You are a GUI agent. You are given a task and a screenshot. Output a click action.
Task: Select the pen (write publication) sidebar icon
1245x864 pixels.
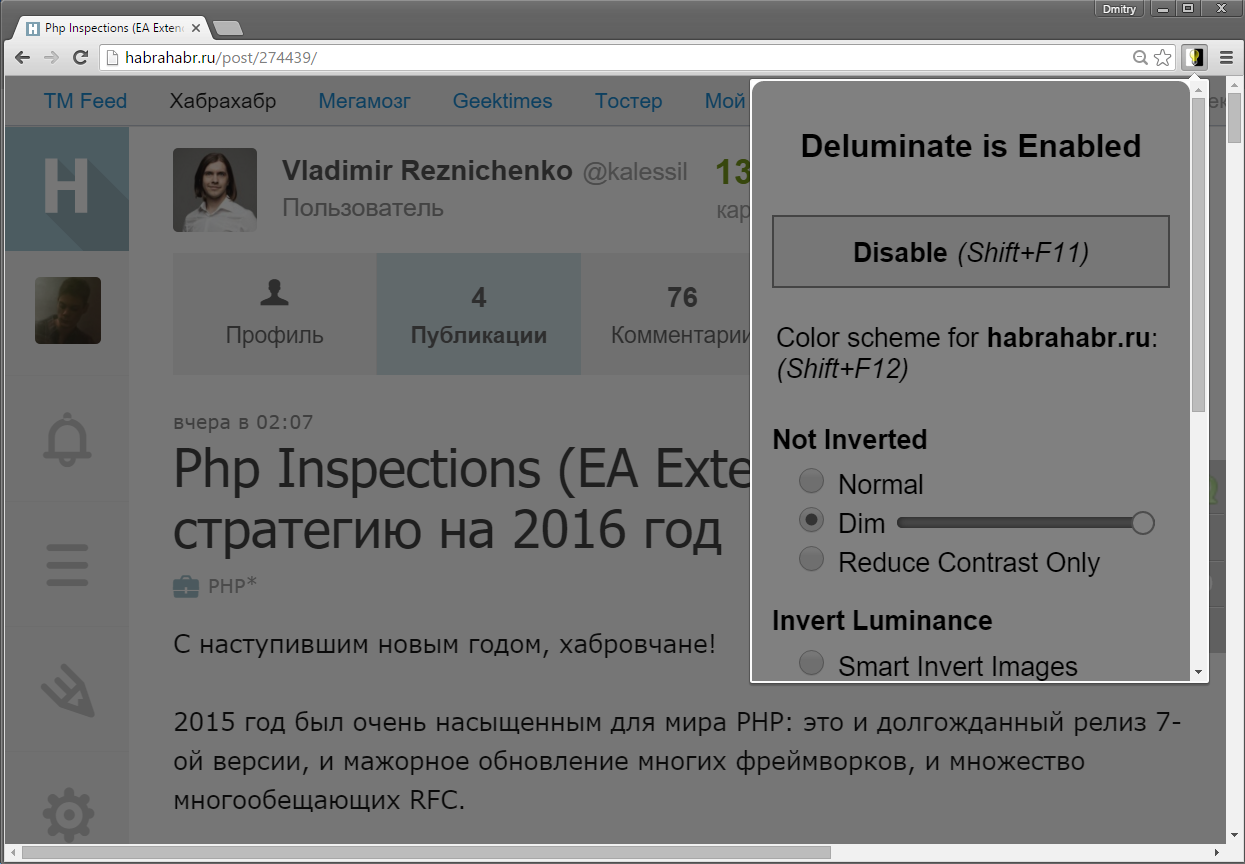[67, 688]
